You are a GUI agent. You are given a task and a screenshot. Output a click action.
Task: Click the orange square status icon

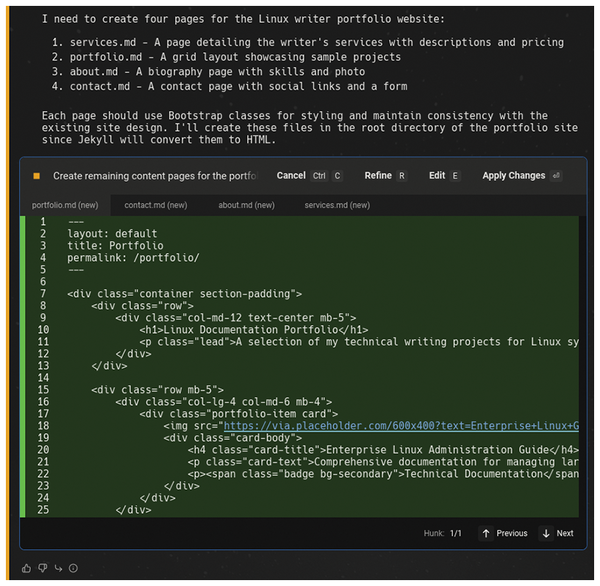coord(37,176)
